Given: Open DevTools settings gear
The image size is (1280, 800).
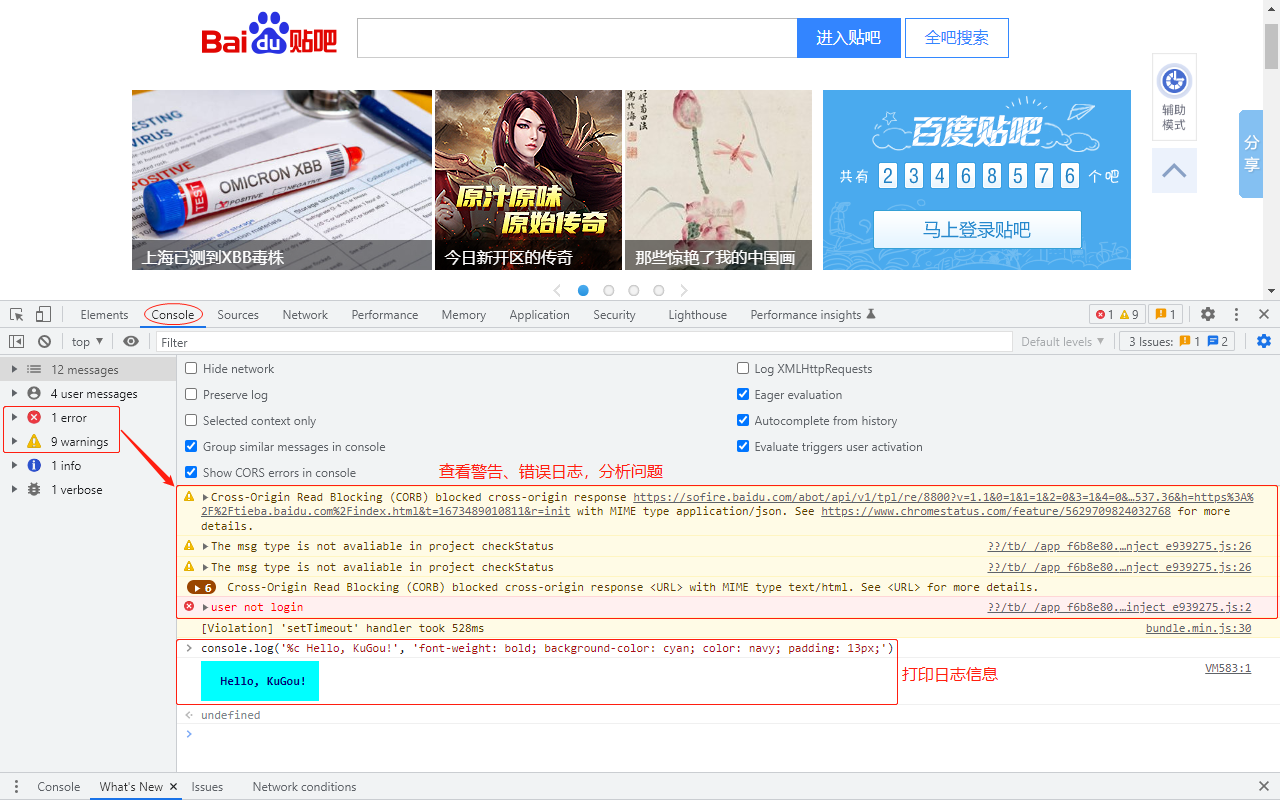Looking at the screenshot, I should tap(1208, 314).
